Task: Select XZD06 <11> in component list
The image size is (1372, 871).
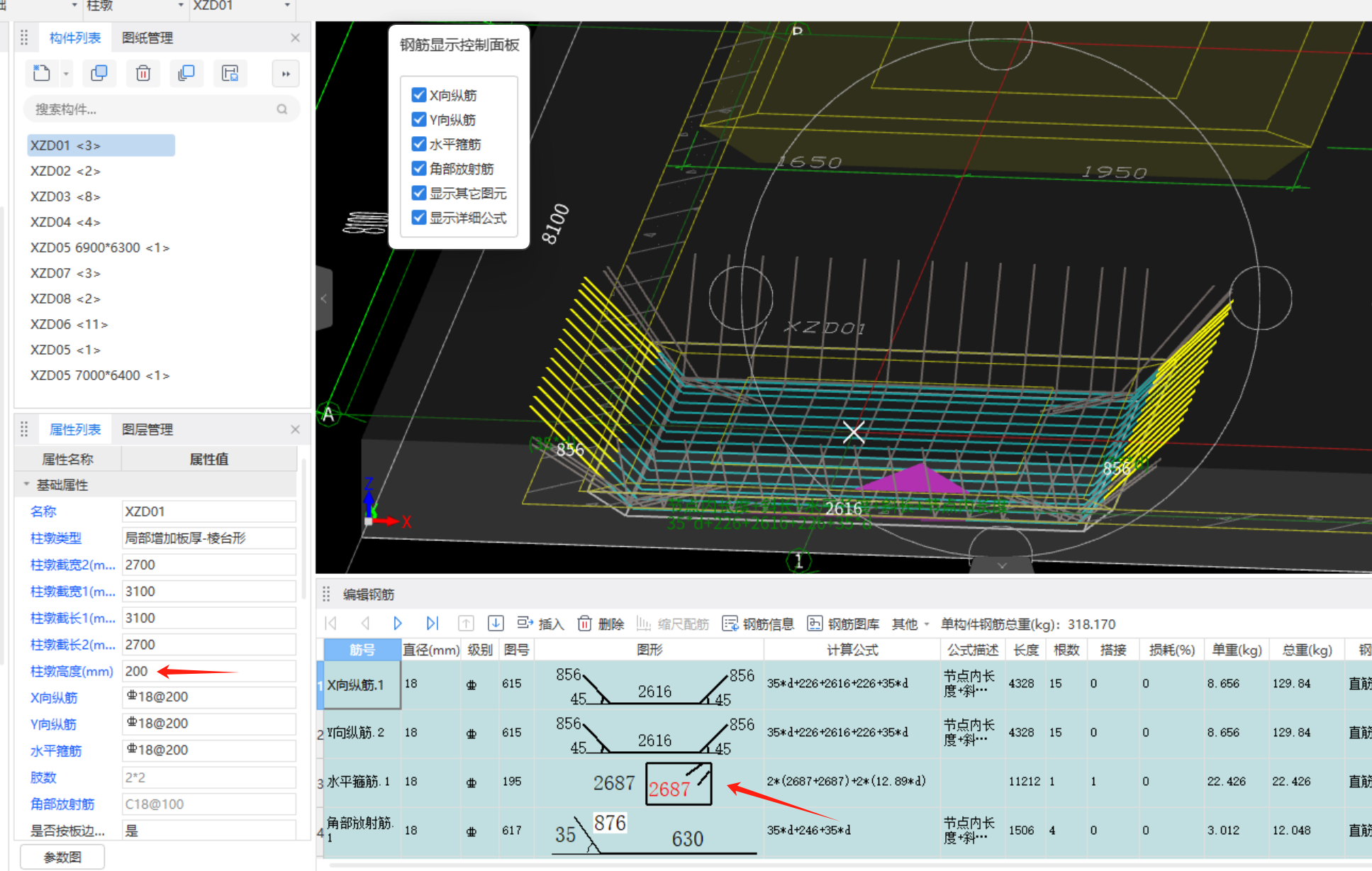Action: pyautogui.click(x=69, y=324)
